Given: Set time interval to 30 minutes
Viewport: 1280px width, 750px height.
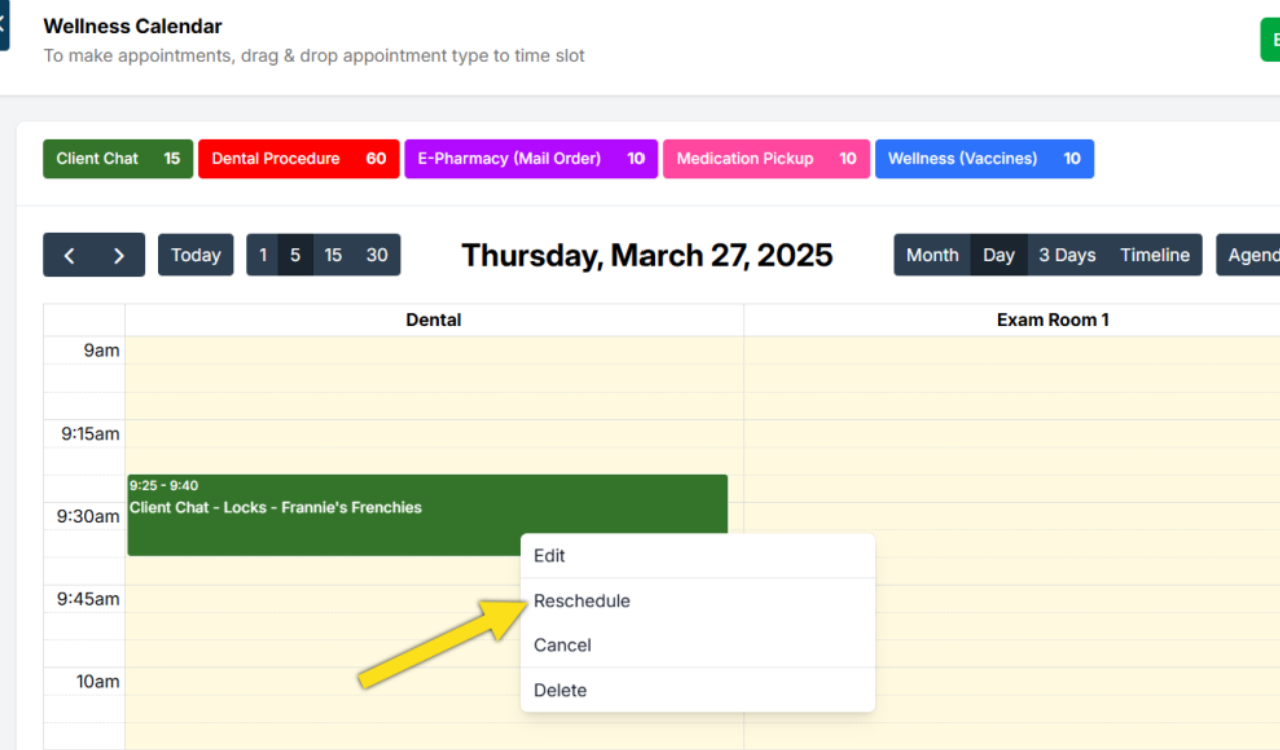Looking at the screenshot, I should coord(377,255).
